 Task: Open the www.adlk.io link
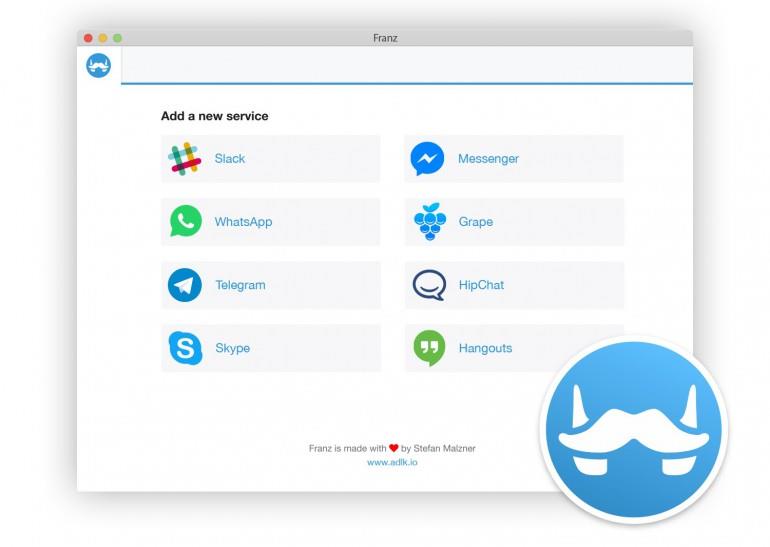click(x=392, y=463)
